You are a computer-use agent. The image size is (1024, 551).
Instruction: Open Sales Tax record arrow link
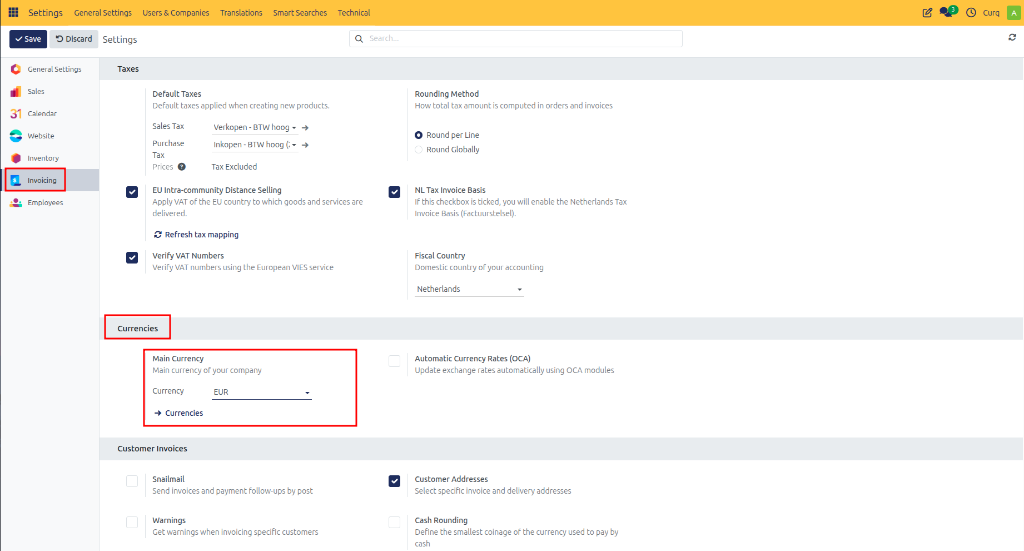tap(305, 127)
